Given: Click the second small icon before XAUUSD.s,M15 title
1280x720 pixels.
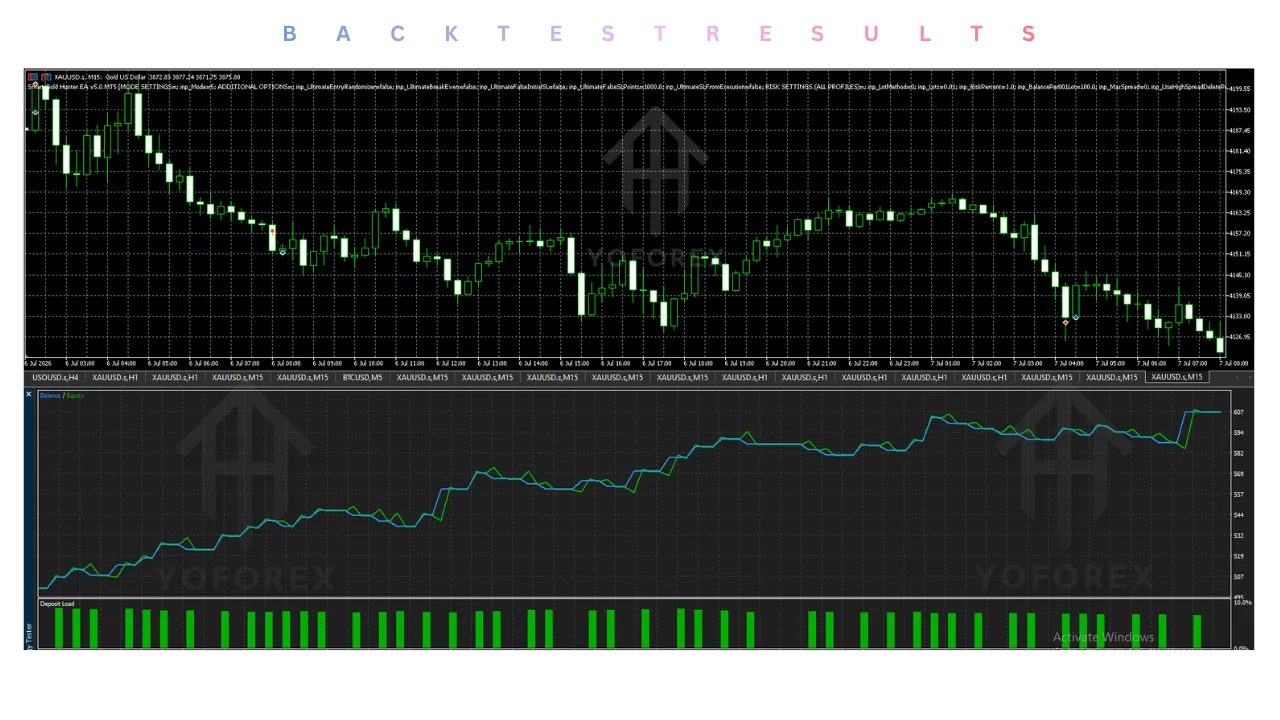Looking at the screenshot, I should 46,77.
